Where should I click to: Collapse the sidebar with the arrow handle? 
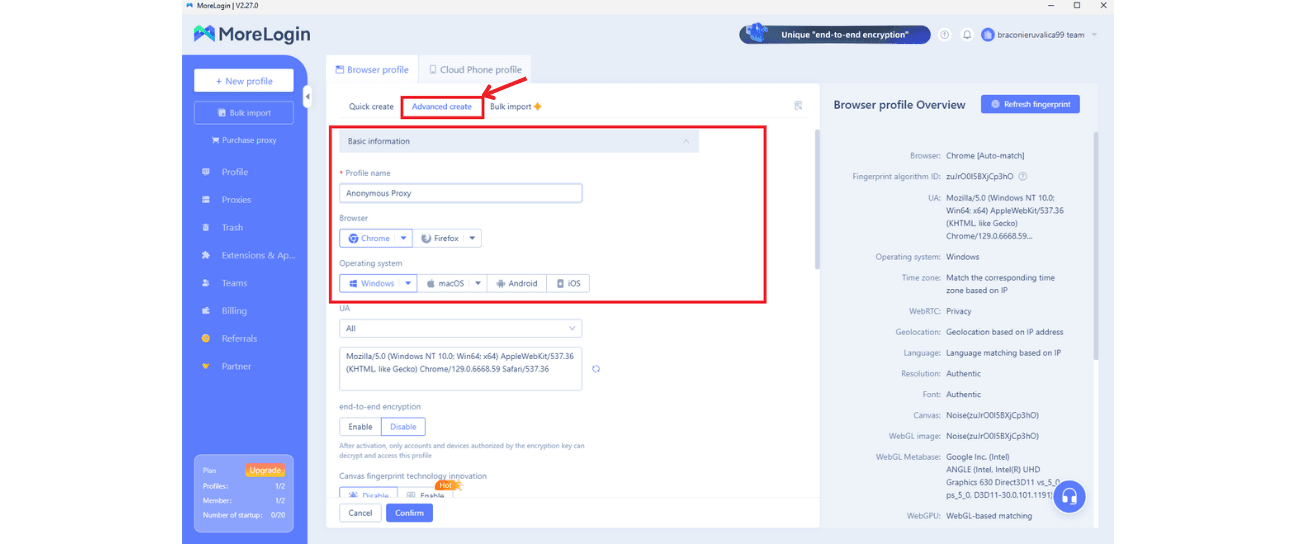click(307, 97)
